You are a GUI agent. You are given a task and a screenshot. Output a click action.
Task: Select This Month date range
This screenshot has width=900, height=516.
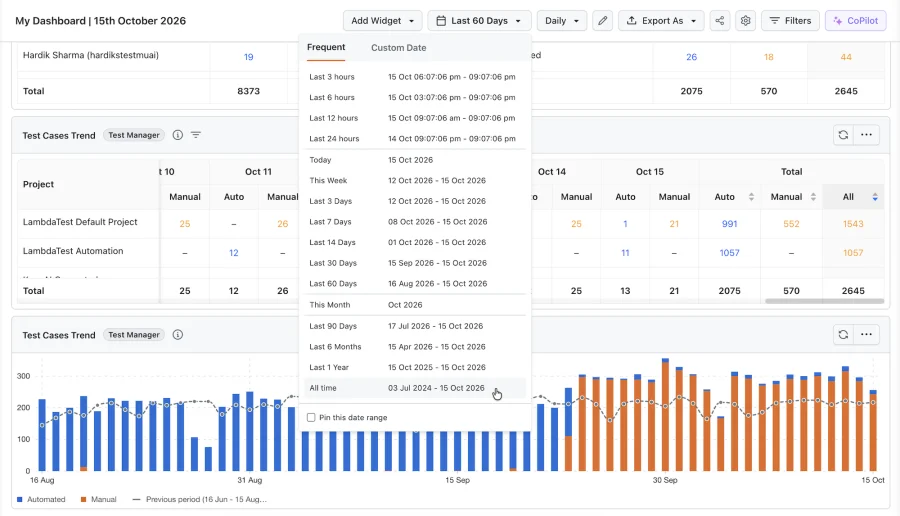click(x=414, y=305)
